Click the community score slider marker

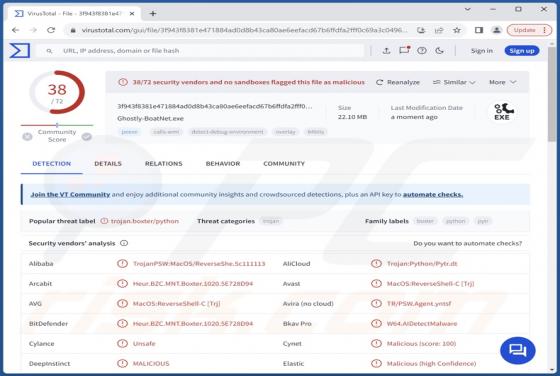pos(57,125)
